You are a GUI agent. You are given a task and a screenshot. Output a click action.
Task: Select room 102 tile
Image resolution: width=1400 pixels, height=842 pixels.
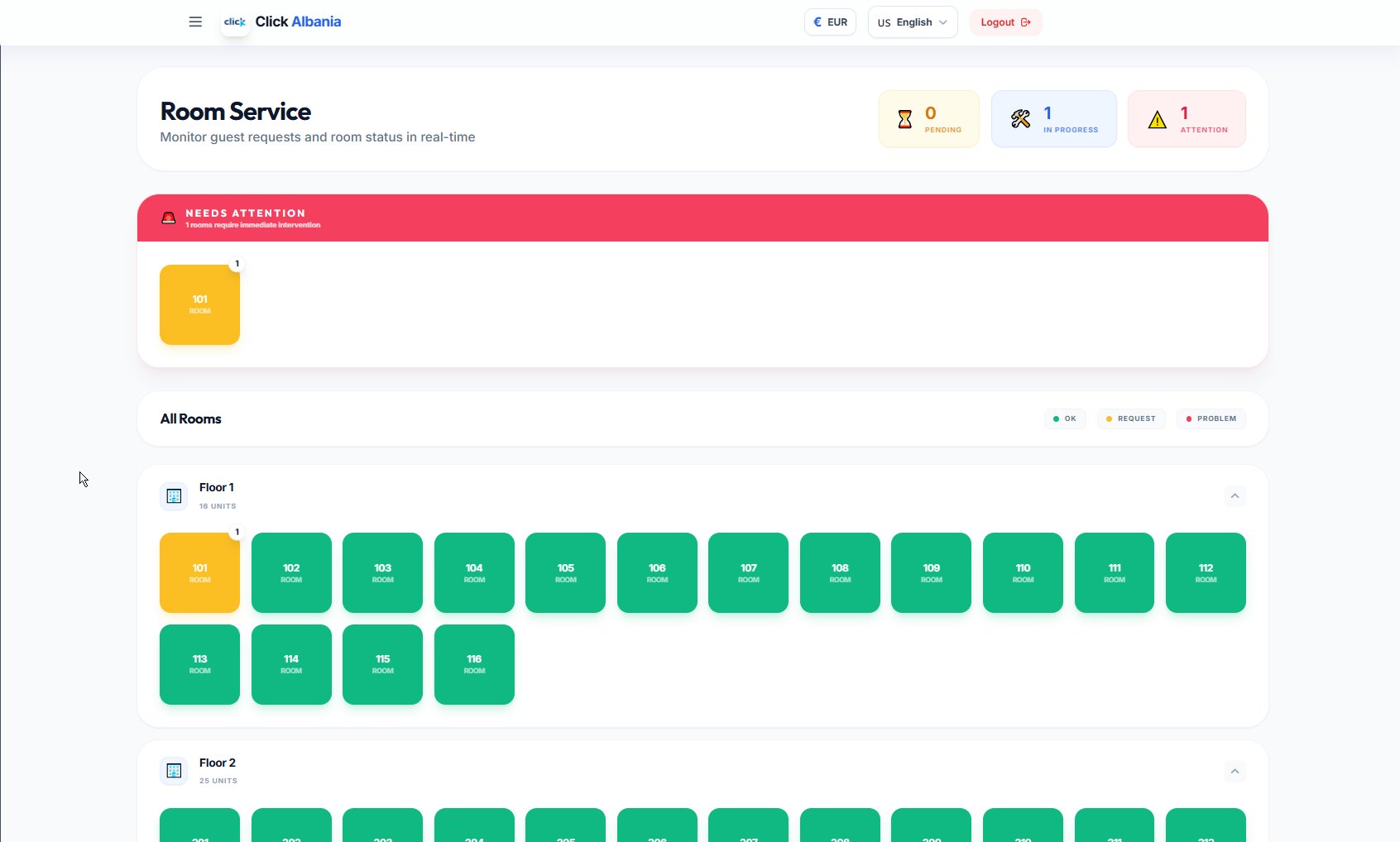click(291, 573)
